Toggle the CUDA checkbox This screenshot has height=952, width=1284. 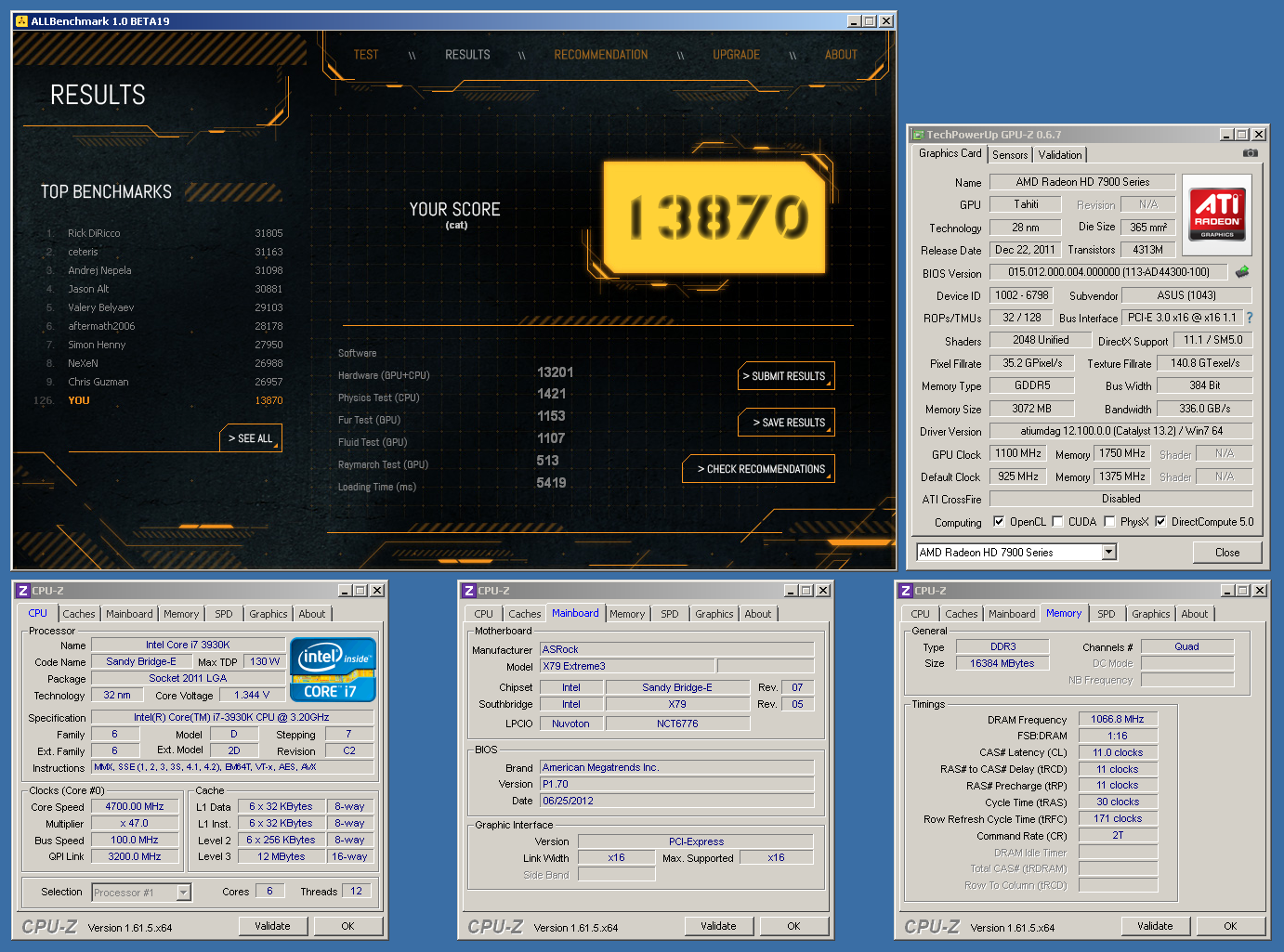(1057, 522)
